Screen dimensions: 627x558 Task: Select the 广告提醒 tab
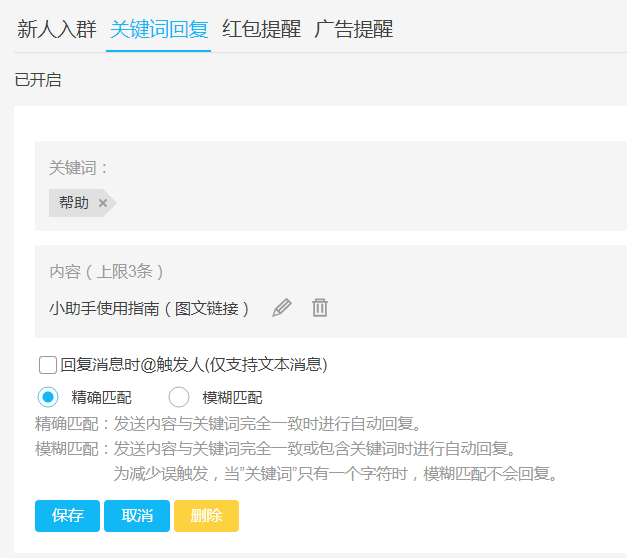pyautogui.click(x=353, y=30)
